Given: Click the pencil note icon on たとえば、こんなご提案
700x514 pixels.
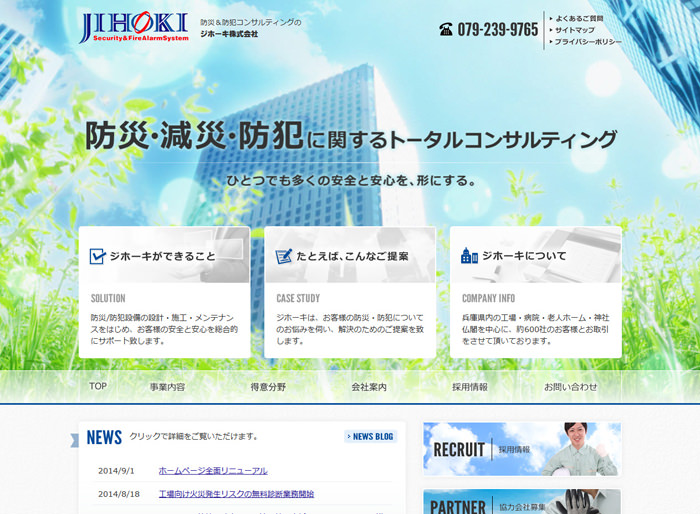Looking at the screenshot, I should (283, 256).
